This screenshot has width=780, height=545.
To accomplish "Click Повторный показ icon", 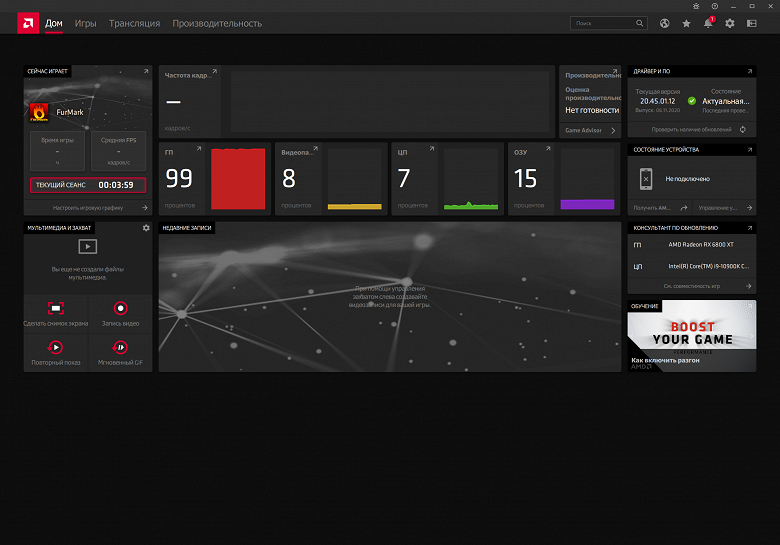I will point(55,347).
